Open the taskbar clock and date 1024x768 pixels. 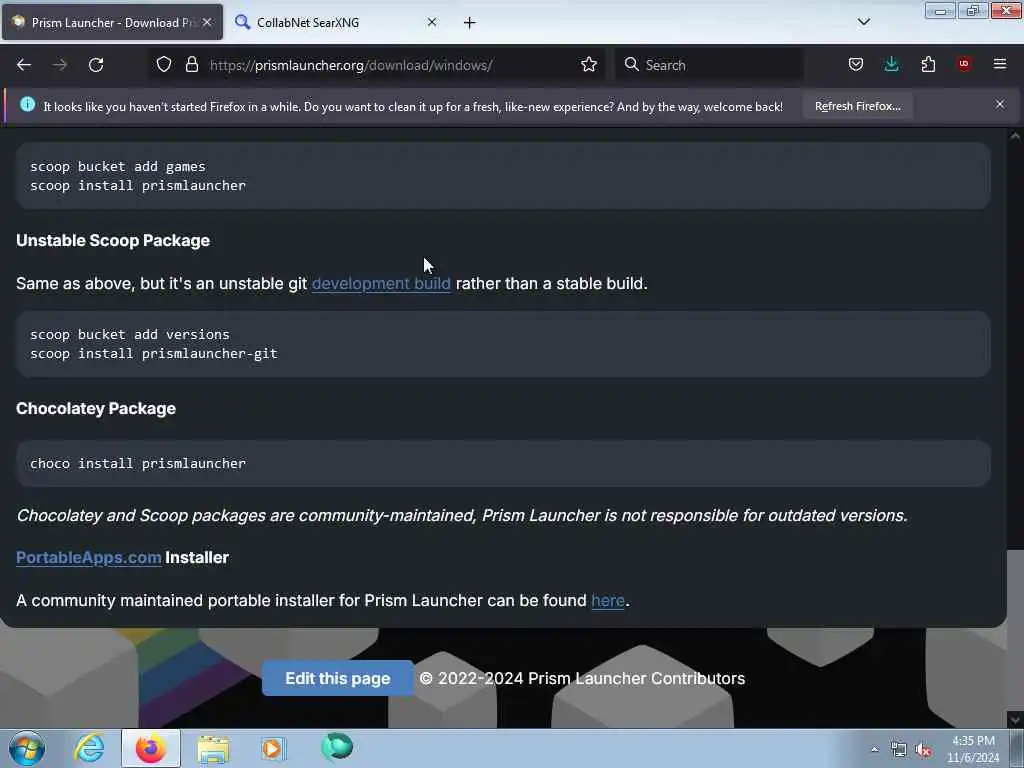pos(973,749)
